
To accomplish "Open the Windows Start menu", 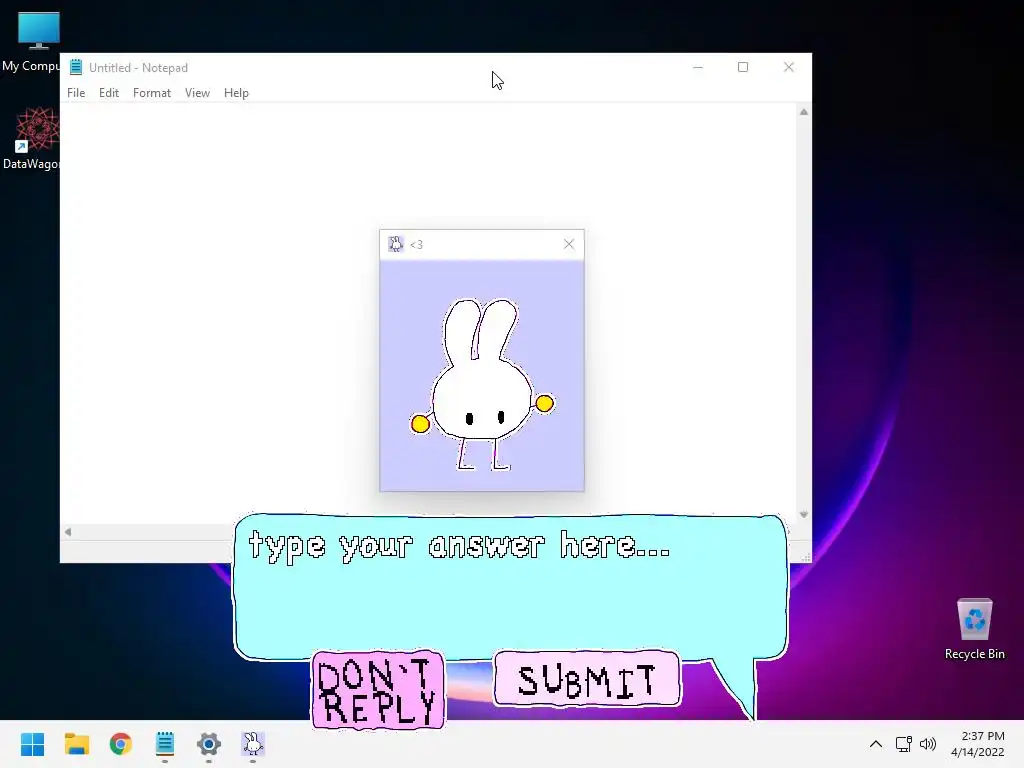I will [x=33, y=744].
